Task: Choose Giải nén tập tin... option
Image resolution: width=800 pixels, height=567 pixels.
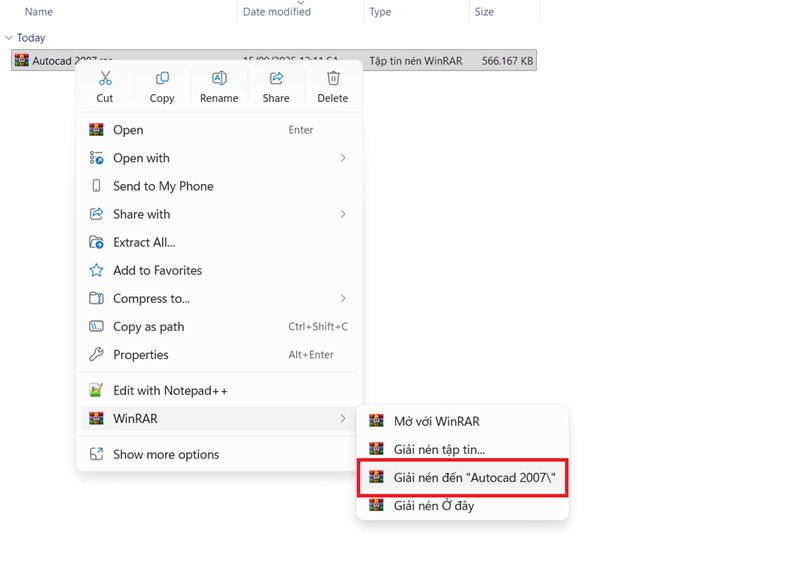Action: click(x=439, y=449)
